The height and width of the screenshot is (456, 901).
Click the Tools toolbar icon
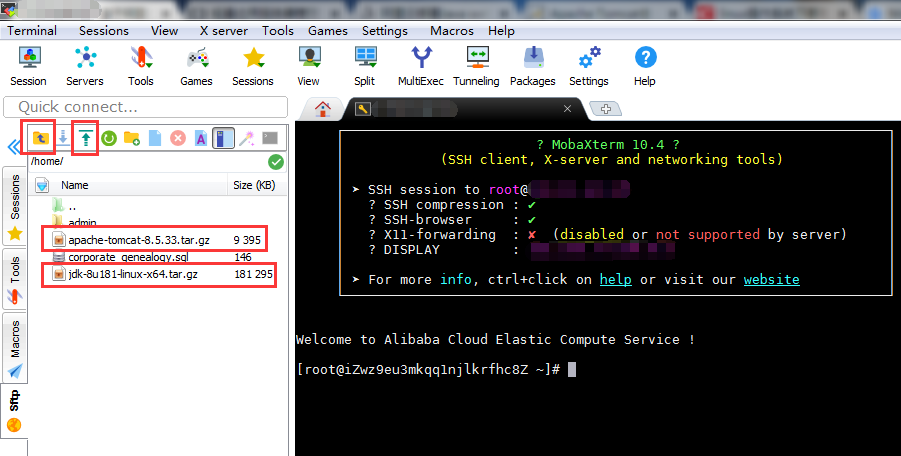tap(141, 67)
